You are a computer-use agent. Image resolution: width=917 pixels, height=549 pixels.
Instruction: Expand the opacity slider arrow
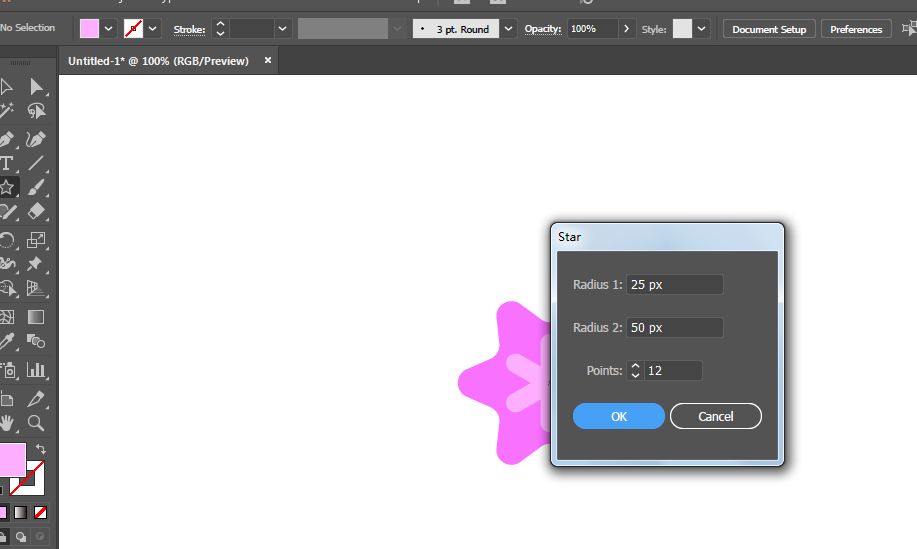pos(627,29)
